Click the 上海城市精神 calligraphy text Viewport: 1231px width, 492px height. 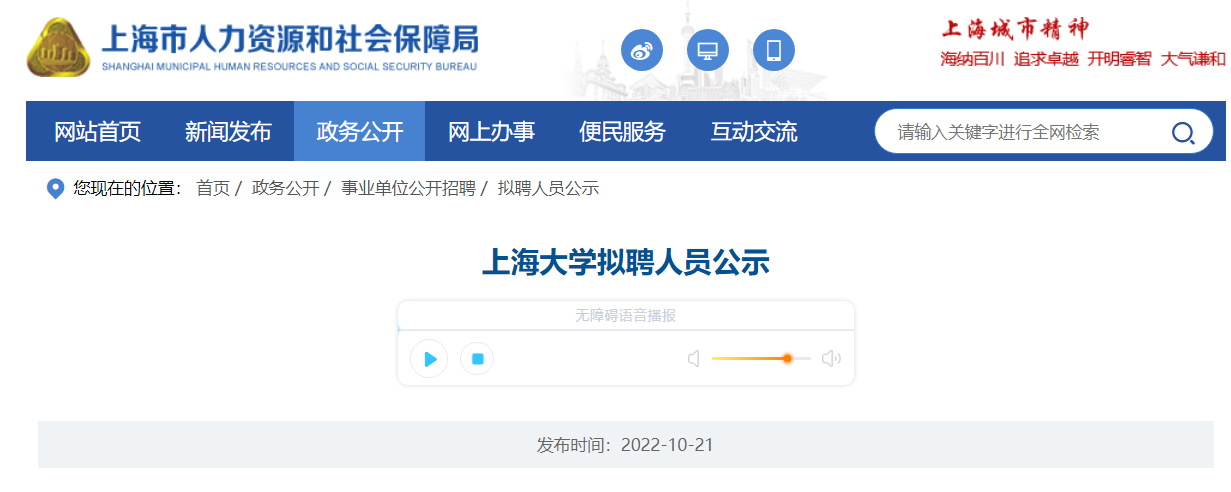click(1014, 28)
